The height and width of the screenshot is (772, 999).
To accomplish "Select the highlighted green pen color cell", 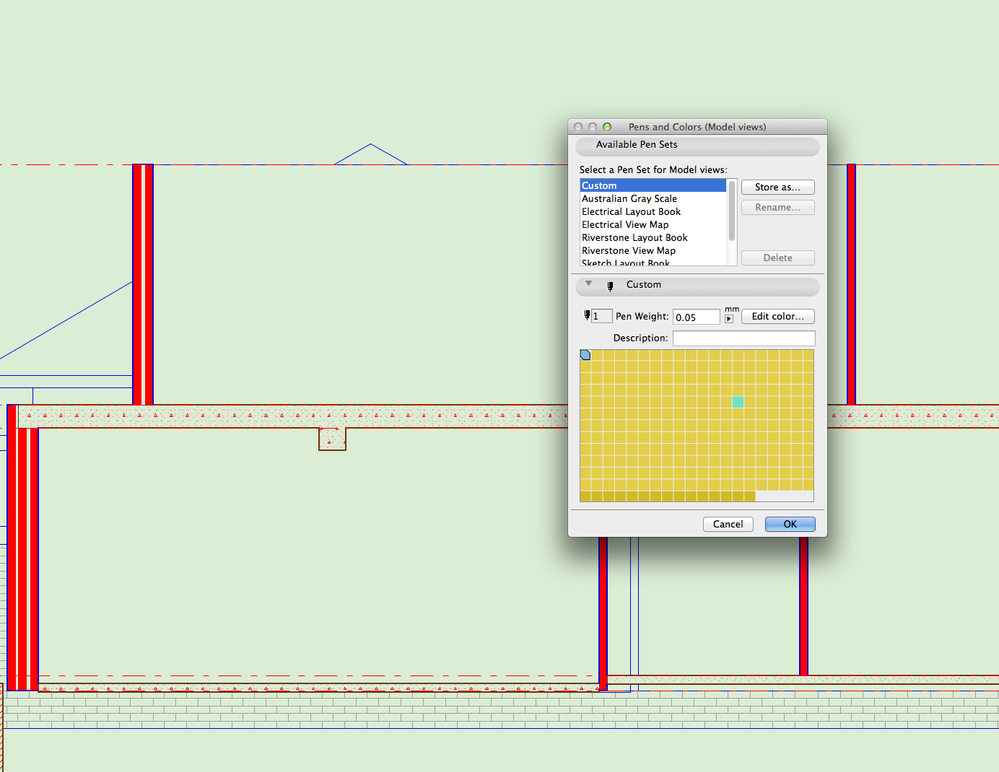I will click(737, 401).
